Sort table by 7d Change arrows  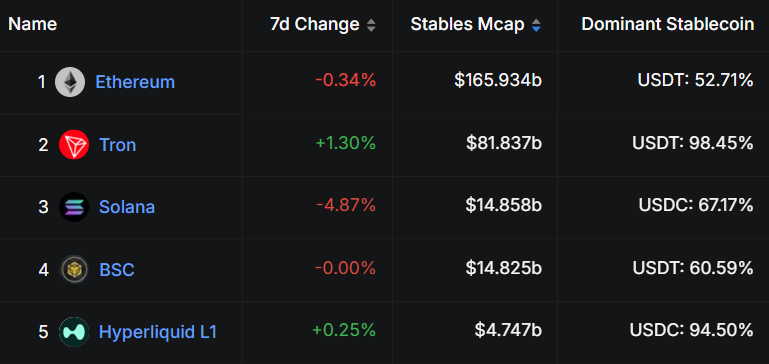[x=371, y=25]
